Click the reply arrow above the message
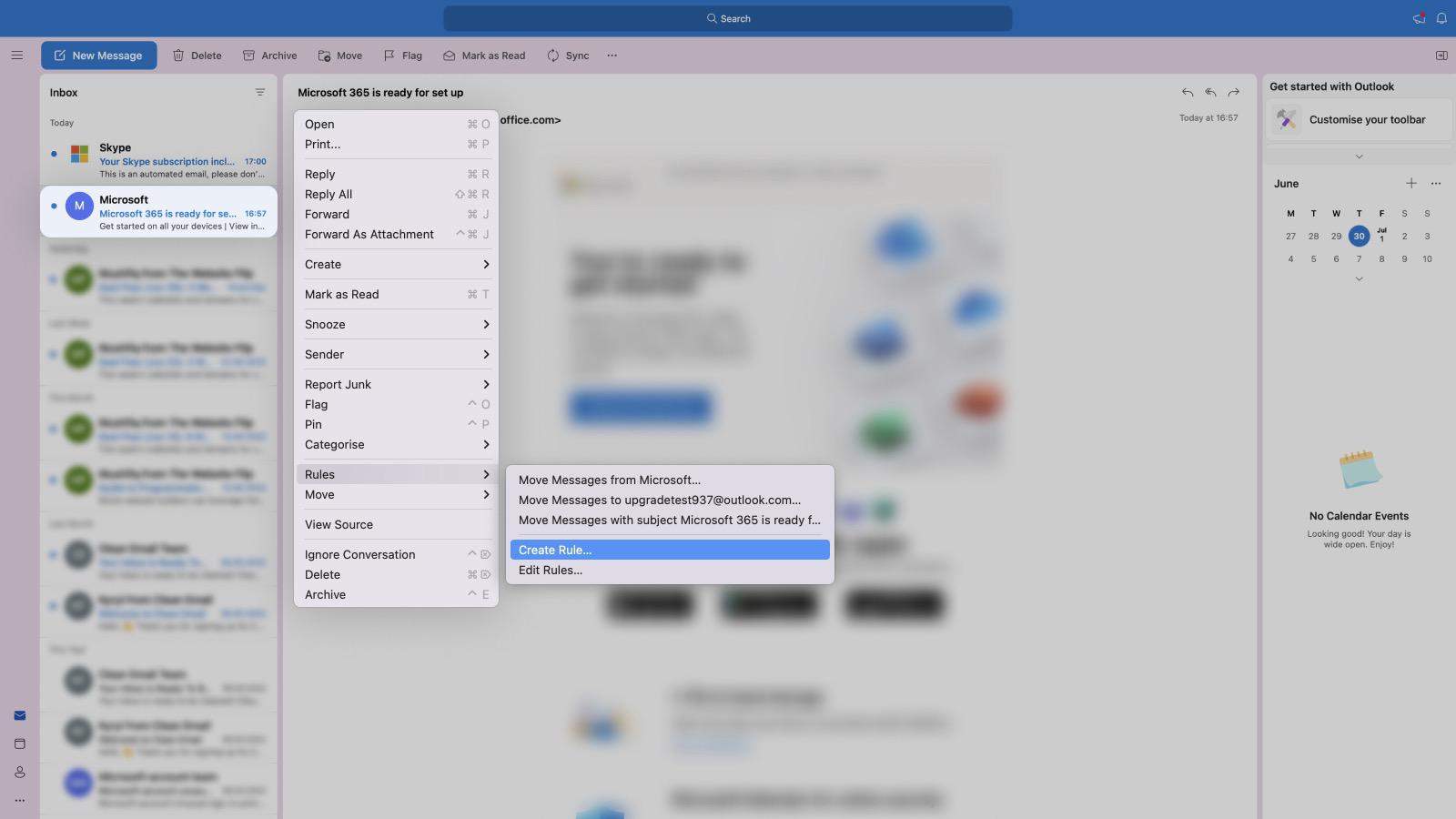The image size is (1456, 819). 1187,92
